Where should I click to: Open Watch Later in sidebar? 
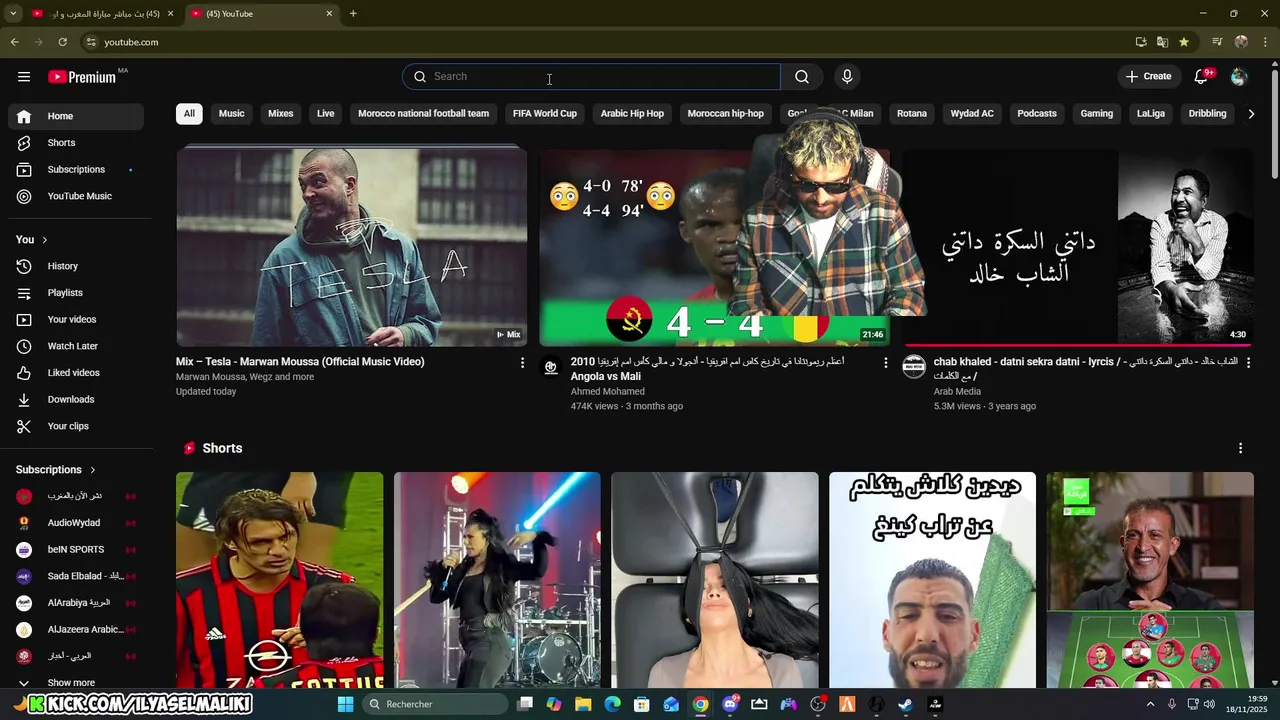[76, 346]
